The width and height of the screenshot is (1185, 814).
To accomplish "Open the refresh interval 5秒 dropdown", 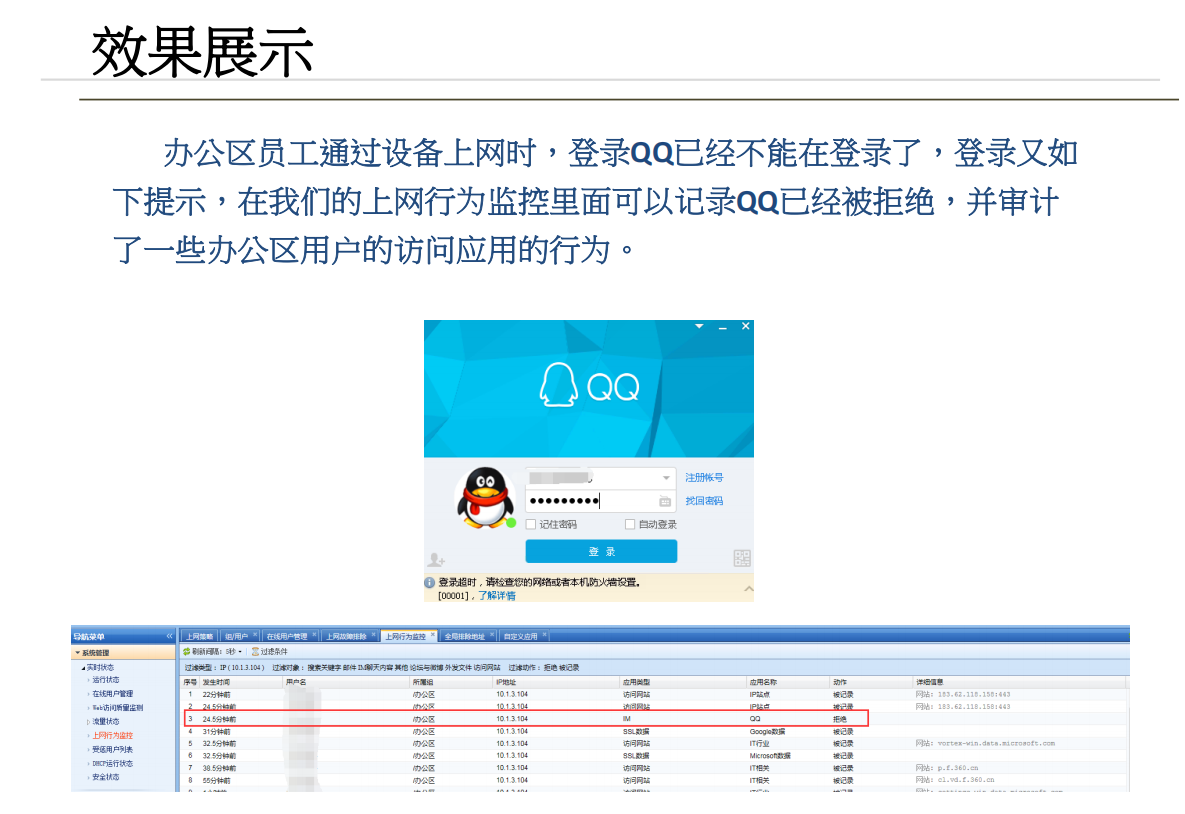I will tap(234, 652).
